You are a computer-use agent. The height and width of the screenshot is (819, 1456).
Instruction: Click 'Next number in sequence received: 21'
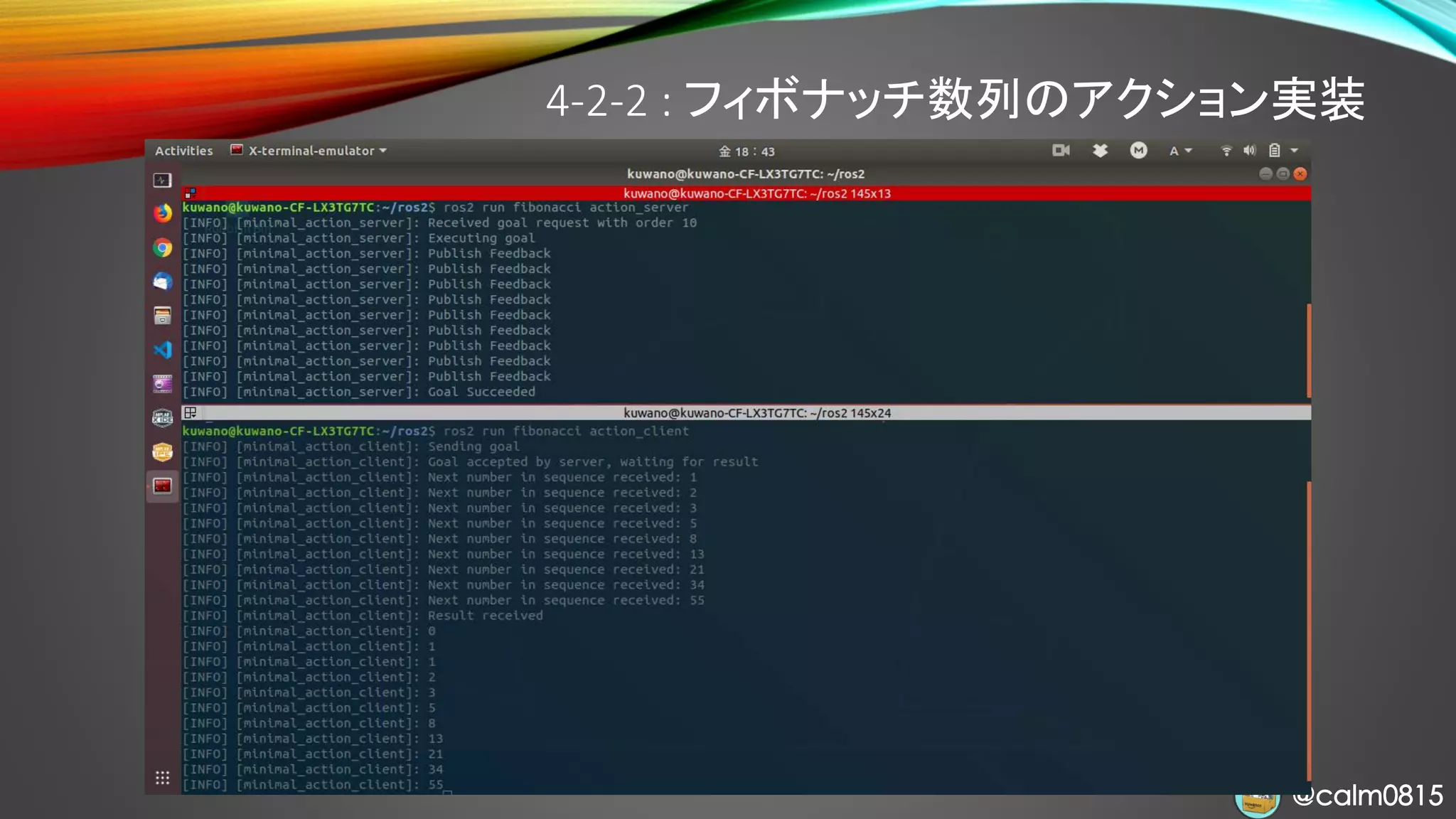pos(566,569)
